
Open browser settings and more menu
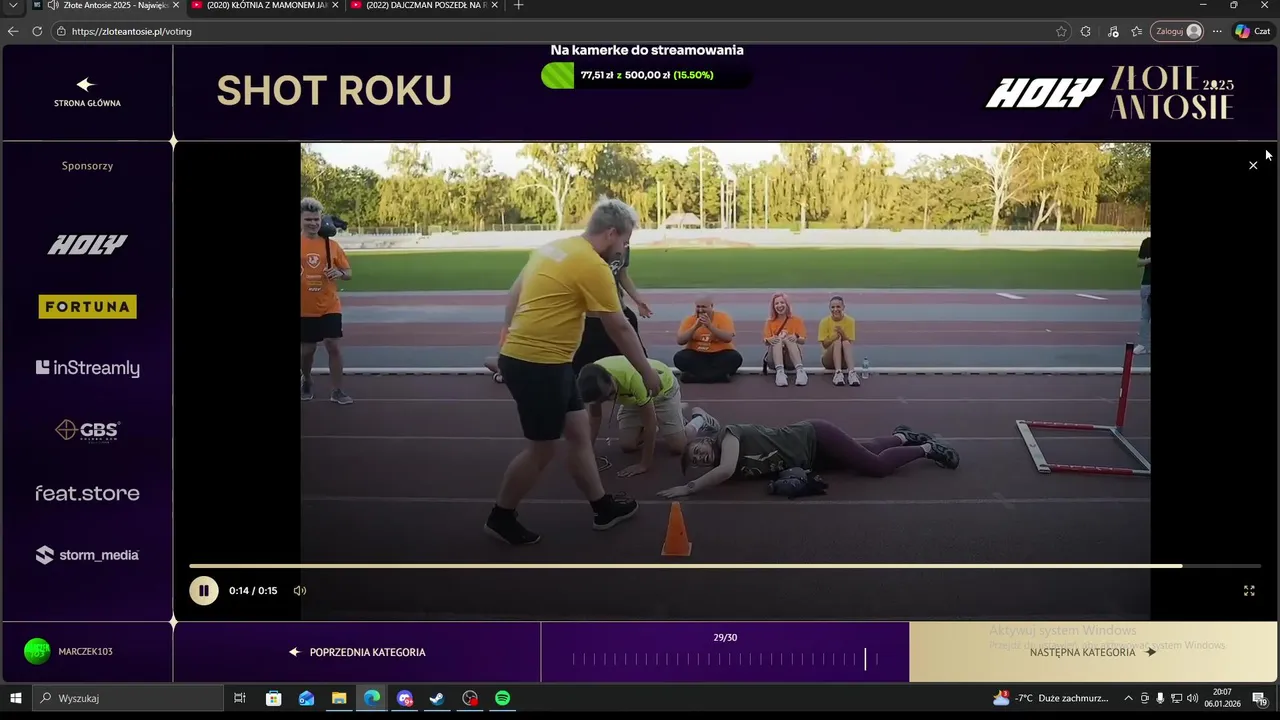1217,31
